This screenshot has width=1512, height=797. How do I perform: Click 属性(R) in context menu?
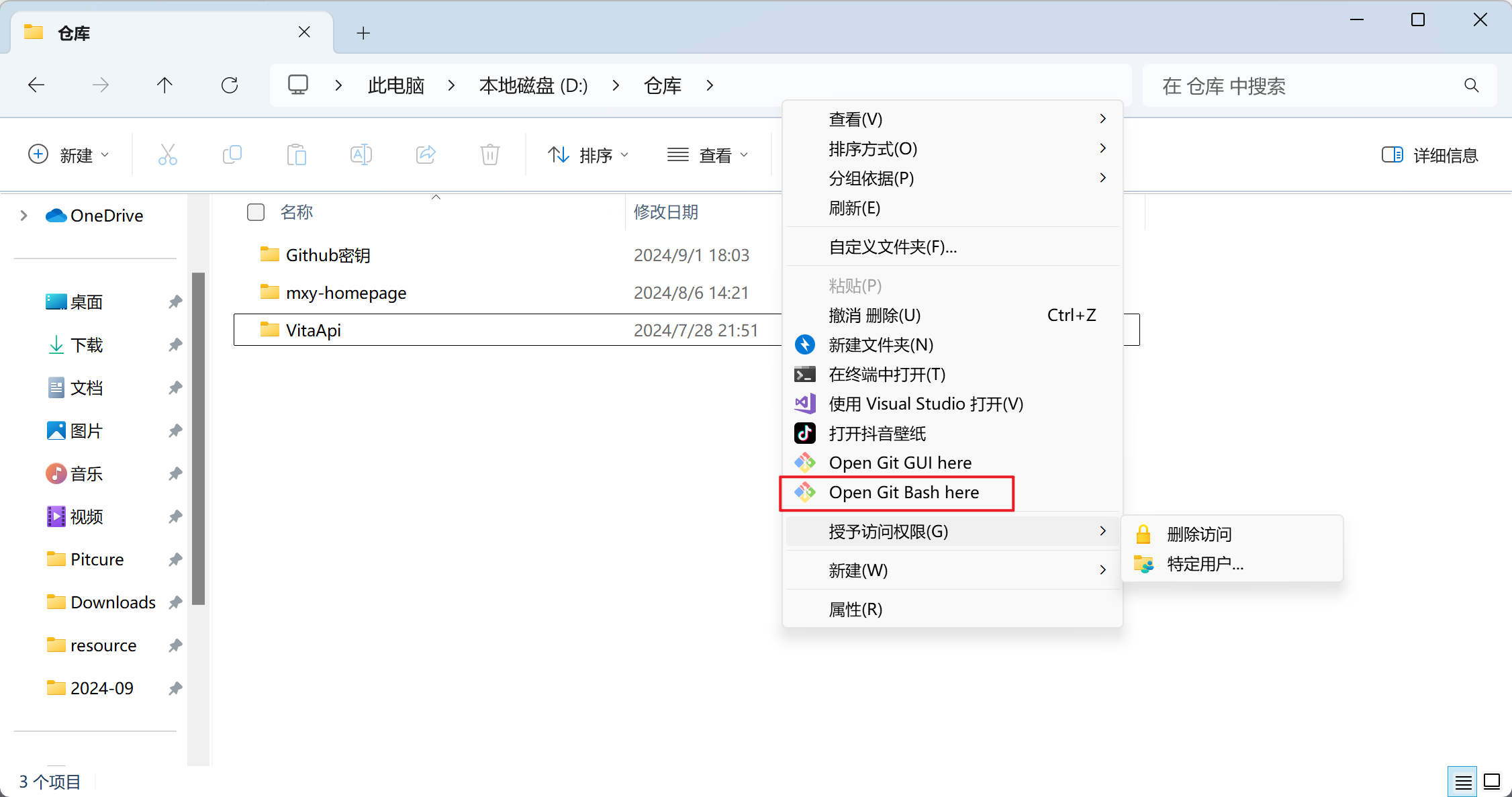coord(953,610)
